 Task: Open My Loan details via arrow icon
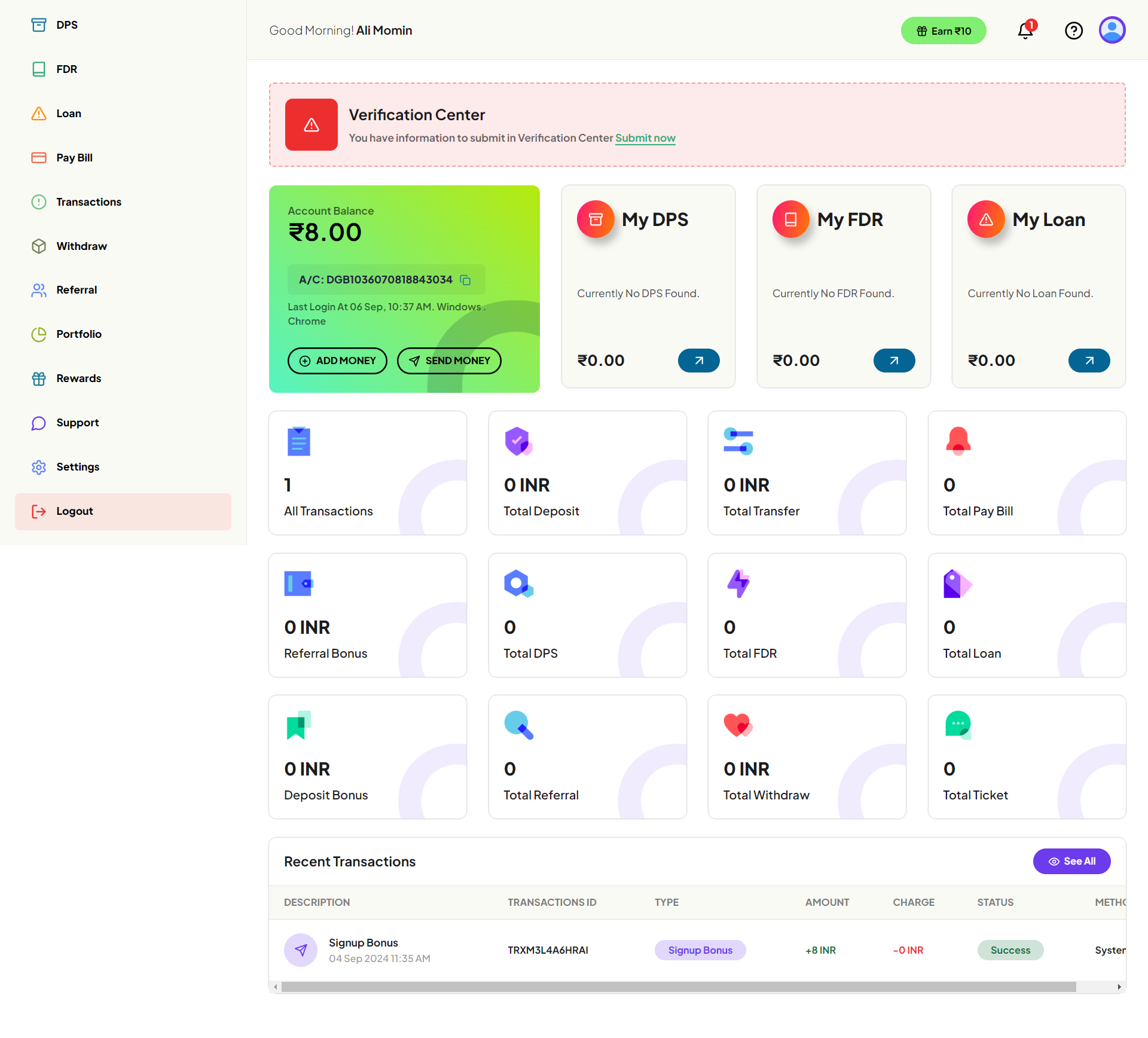[x=1089, y=360]
